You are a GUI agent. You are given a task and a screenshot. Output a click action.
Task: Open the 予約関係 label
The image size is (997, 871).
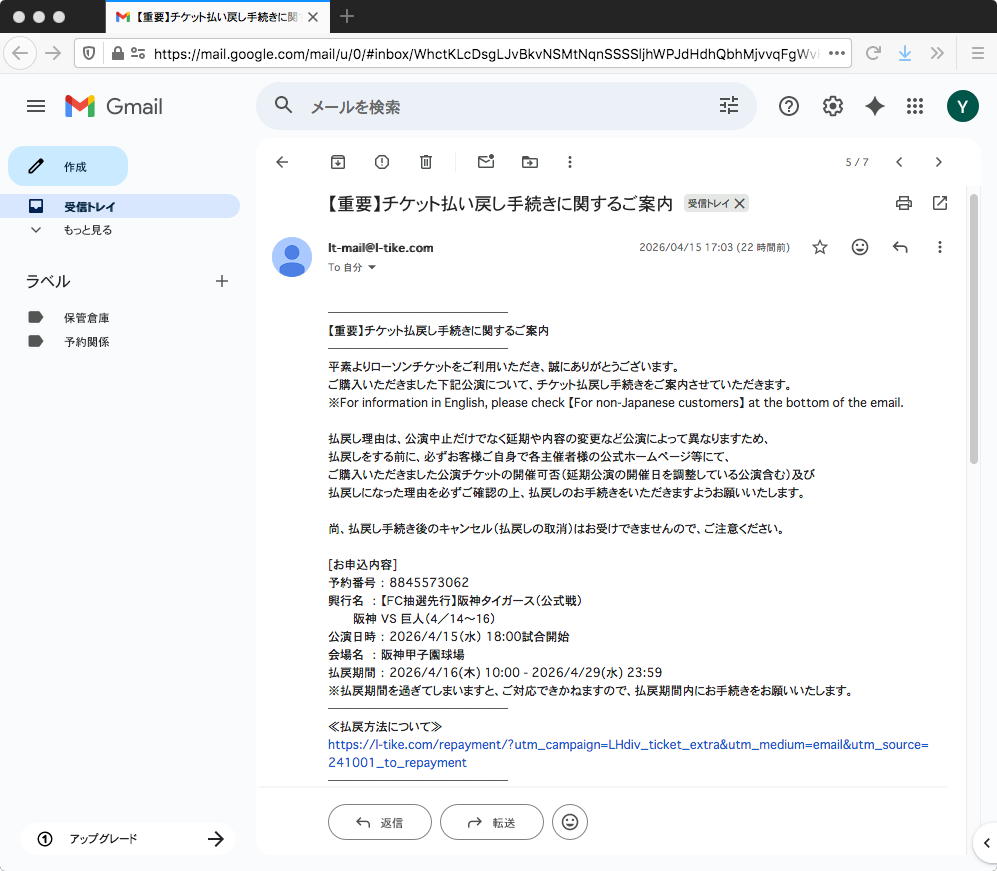[86, 342]
